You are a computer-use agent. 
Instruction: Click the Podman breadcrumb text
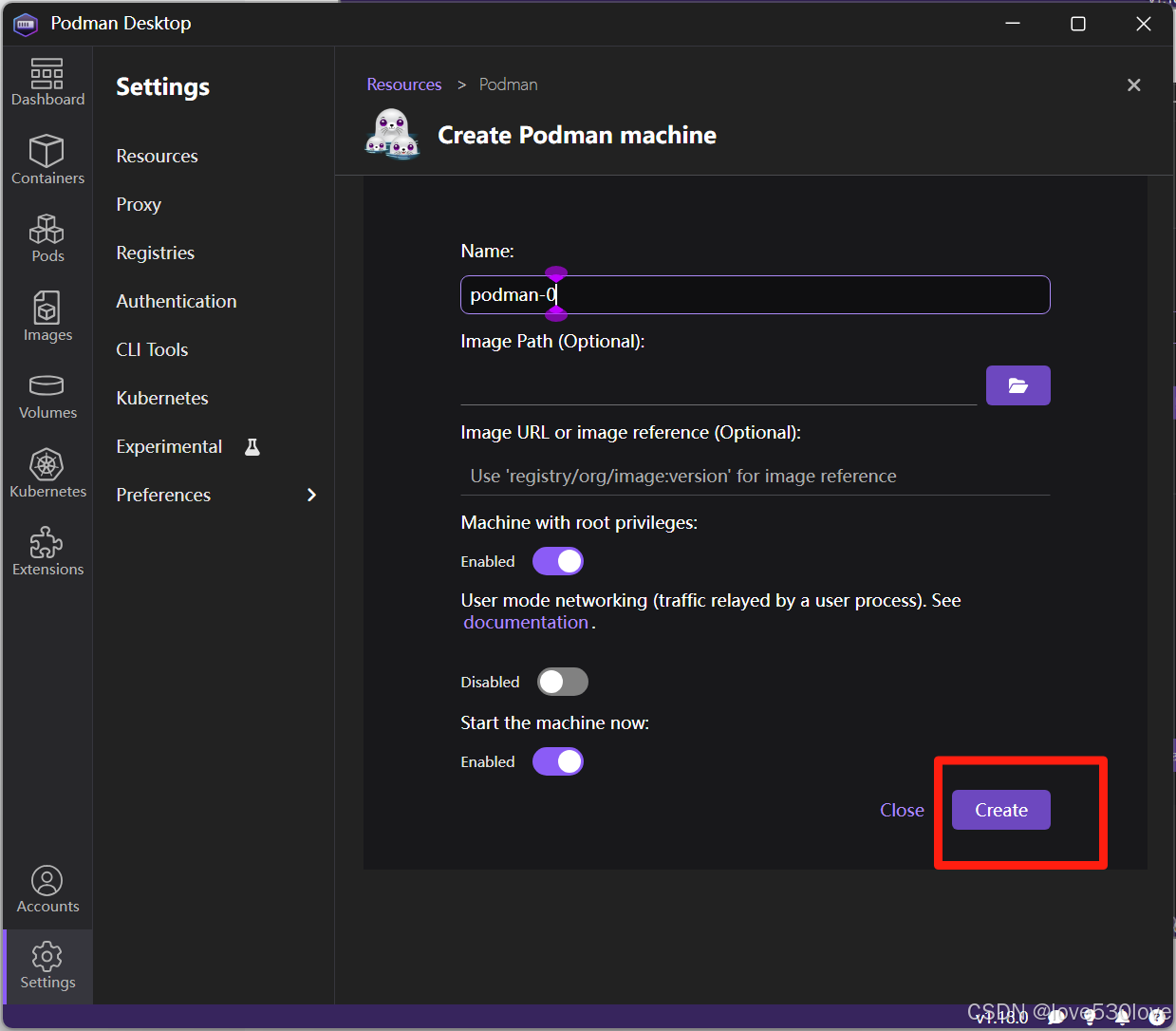click(x=508, y=84)
